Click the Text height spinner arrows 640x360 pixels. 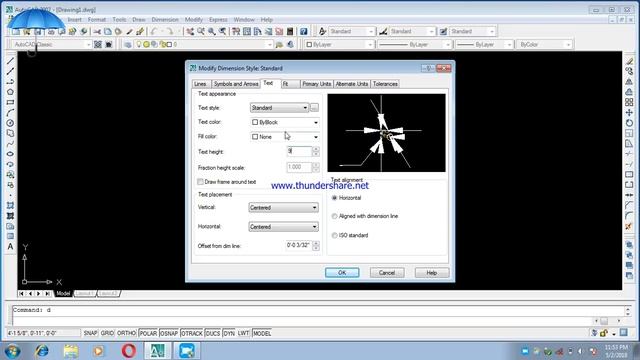pos(316,151)
